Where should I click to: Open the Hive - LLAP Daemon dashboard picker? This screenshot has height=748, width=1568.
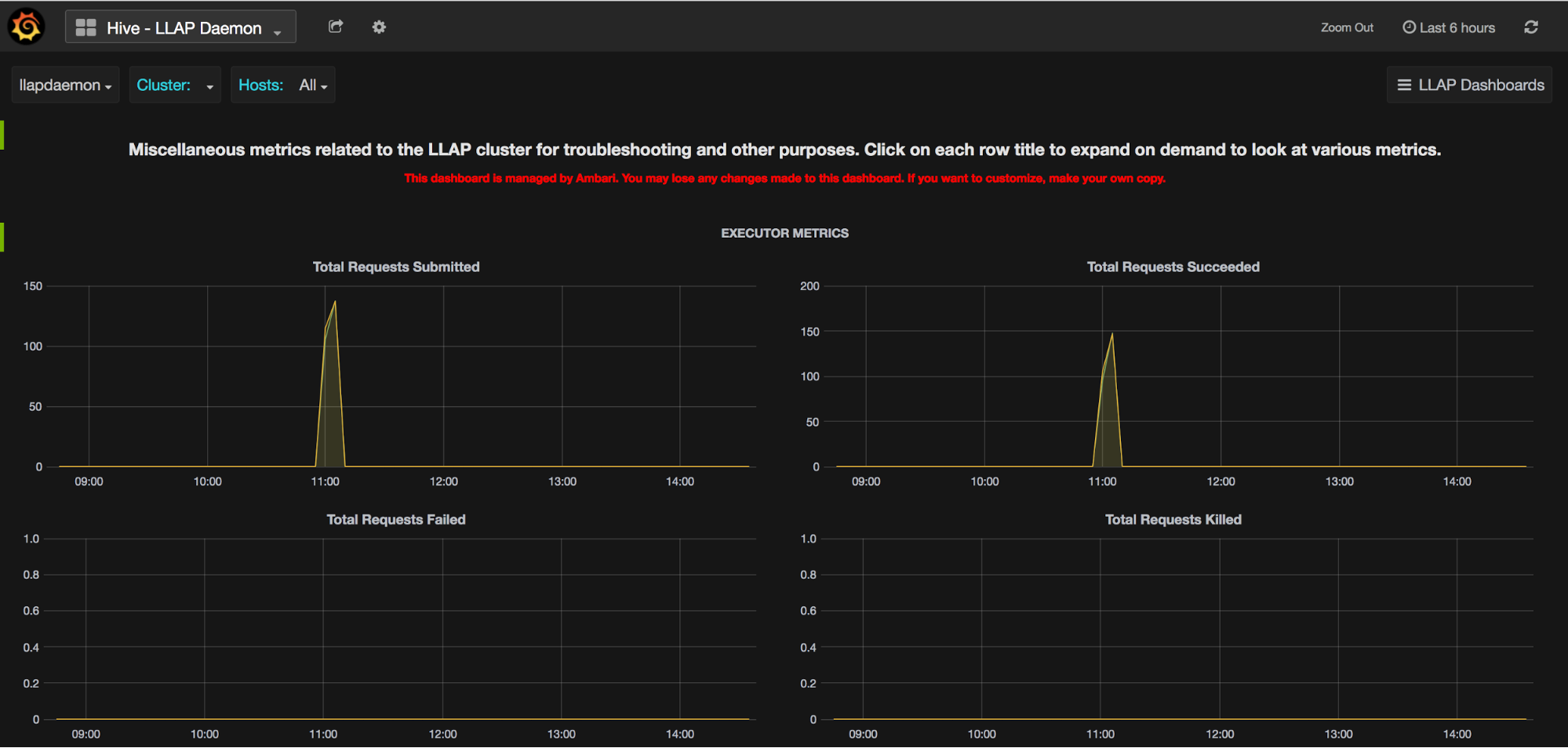(x=184, y=27)
